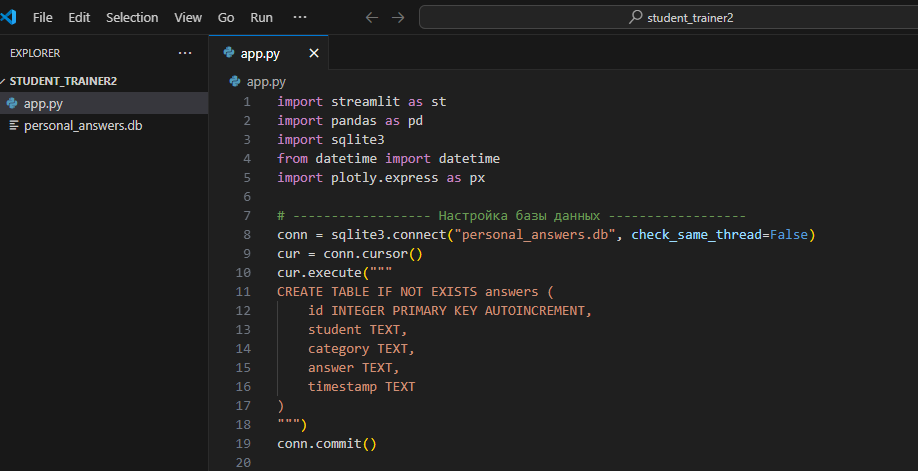Collapse the STUDENT_TRAINER2 folder section
The width and height of the screenshot is (918, 471).
(x=63, y=81)
